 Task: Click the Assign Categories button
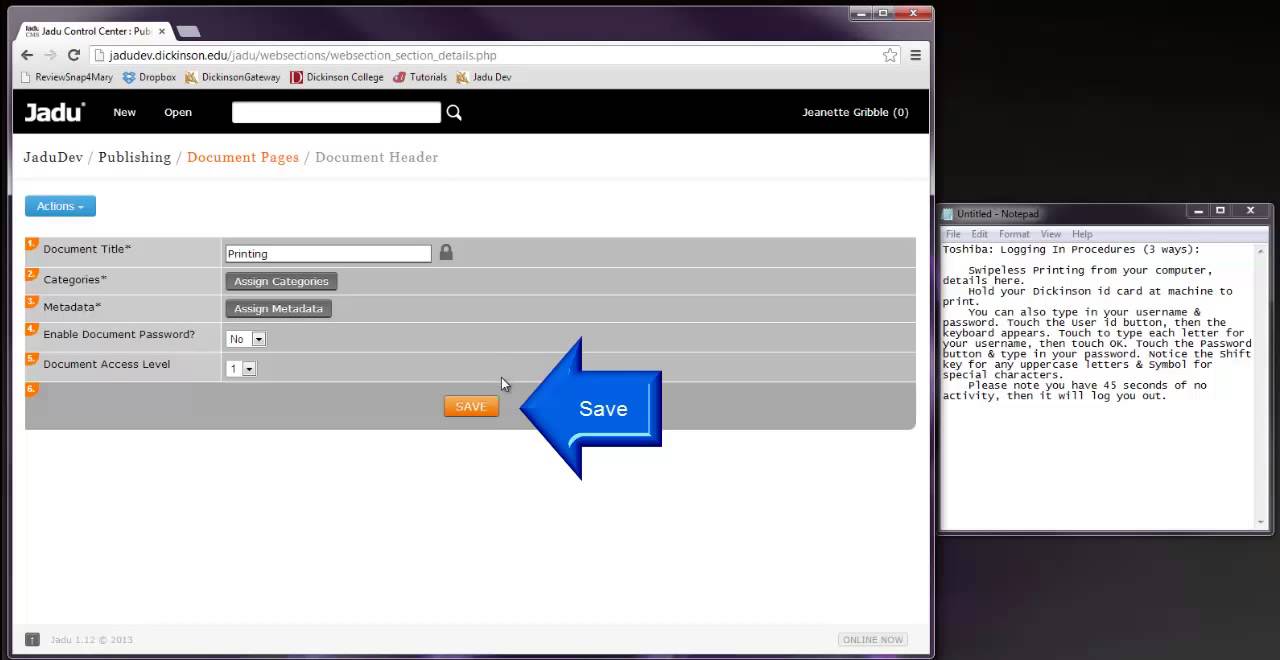coord(281,282)
